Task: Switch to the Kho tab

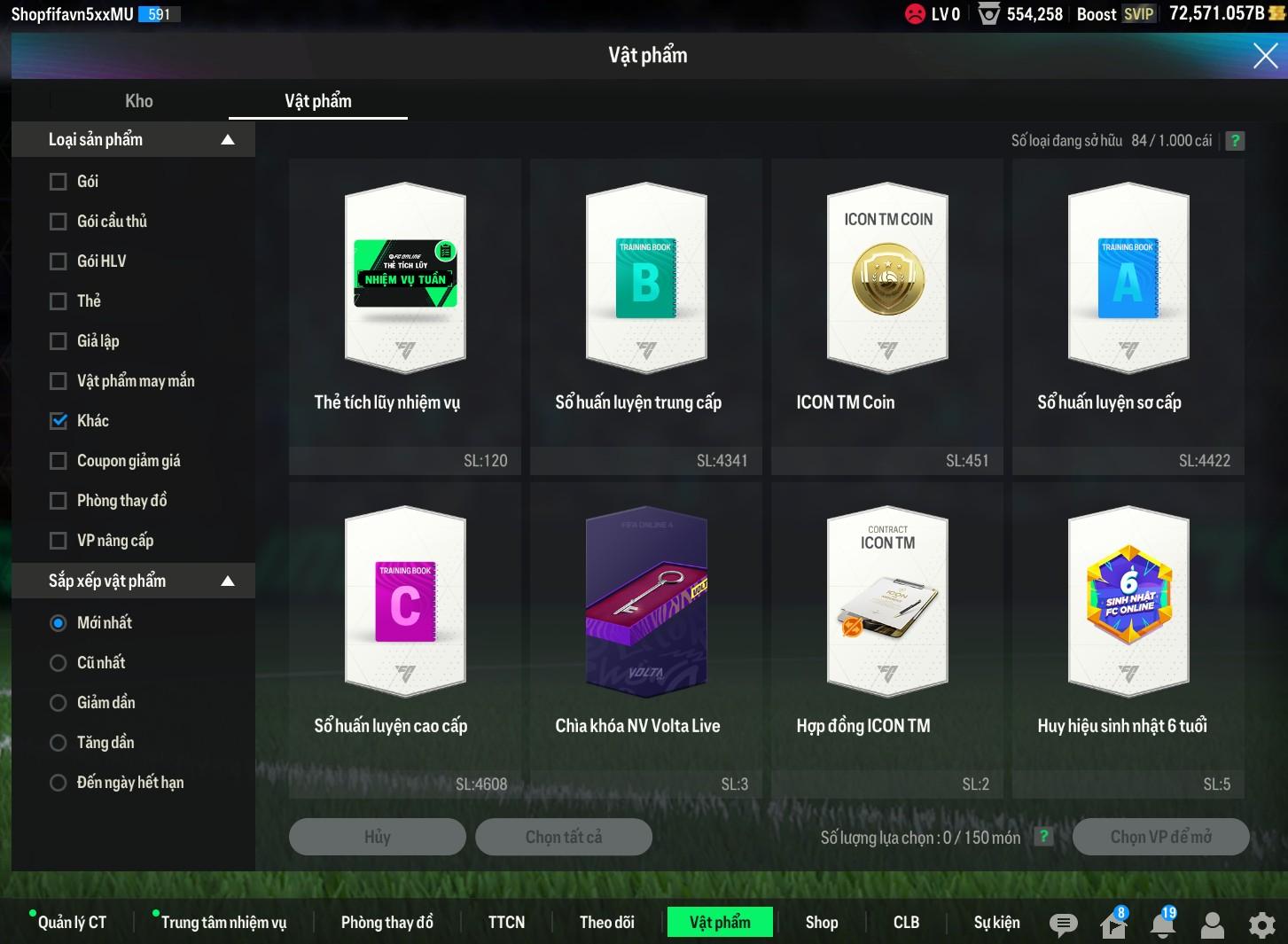Action: pos(139,101)
